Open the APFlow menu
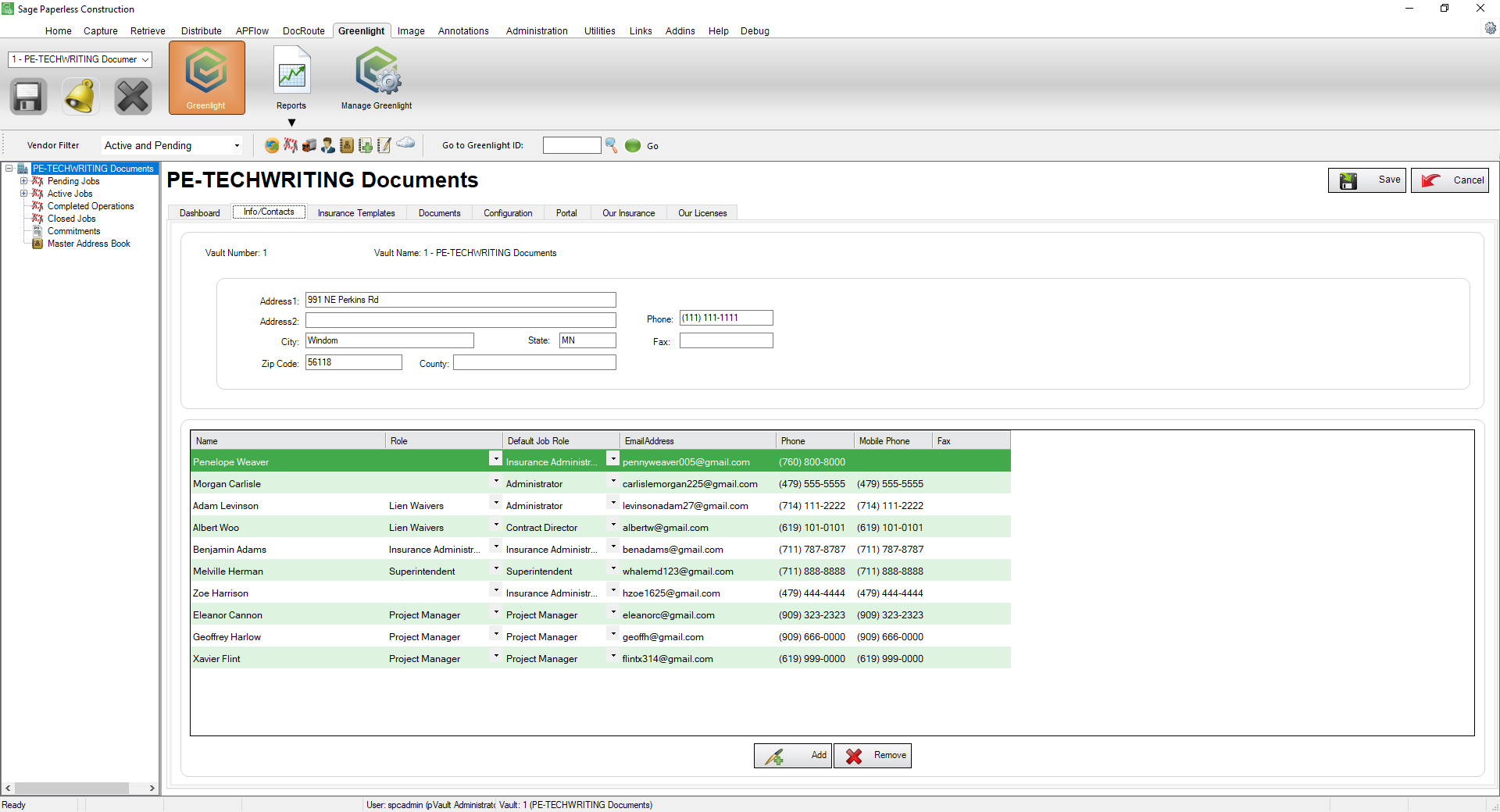The image size is (1500, 812). pyautogui.click(x=252, y=31)
